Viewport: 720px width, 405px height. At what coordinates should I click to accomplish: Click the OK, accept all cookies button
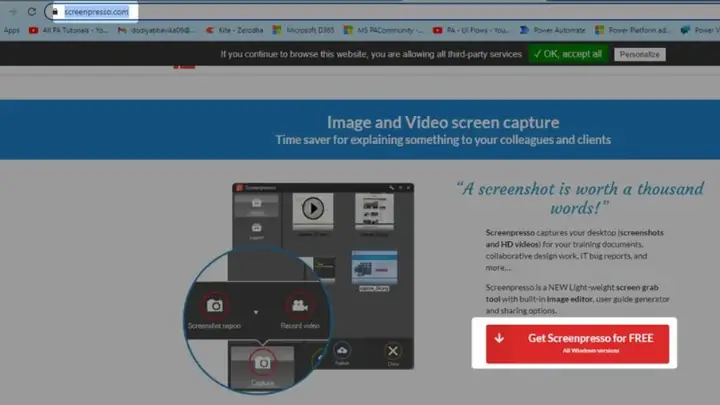coord(568,54)
